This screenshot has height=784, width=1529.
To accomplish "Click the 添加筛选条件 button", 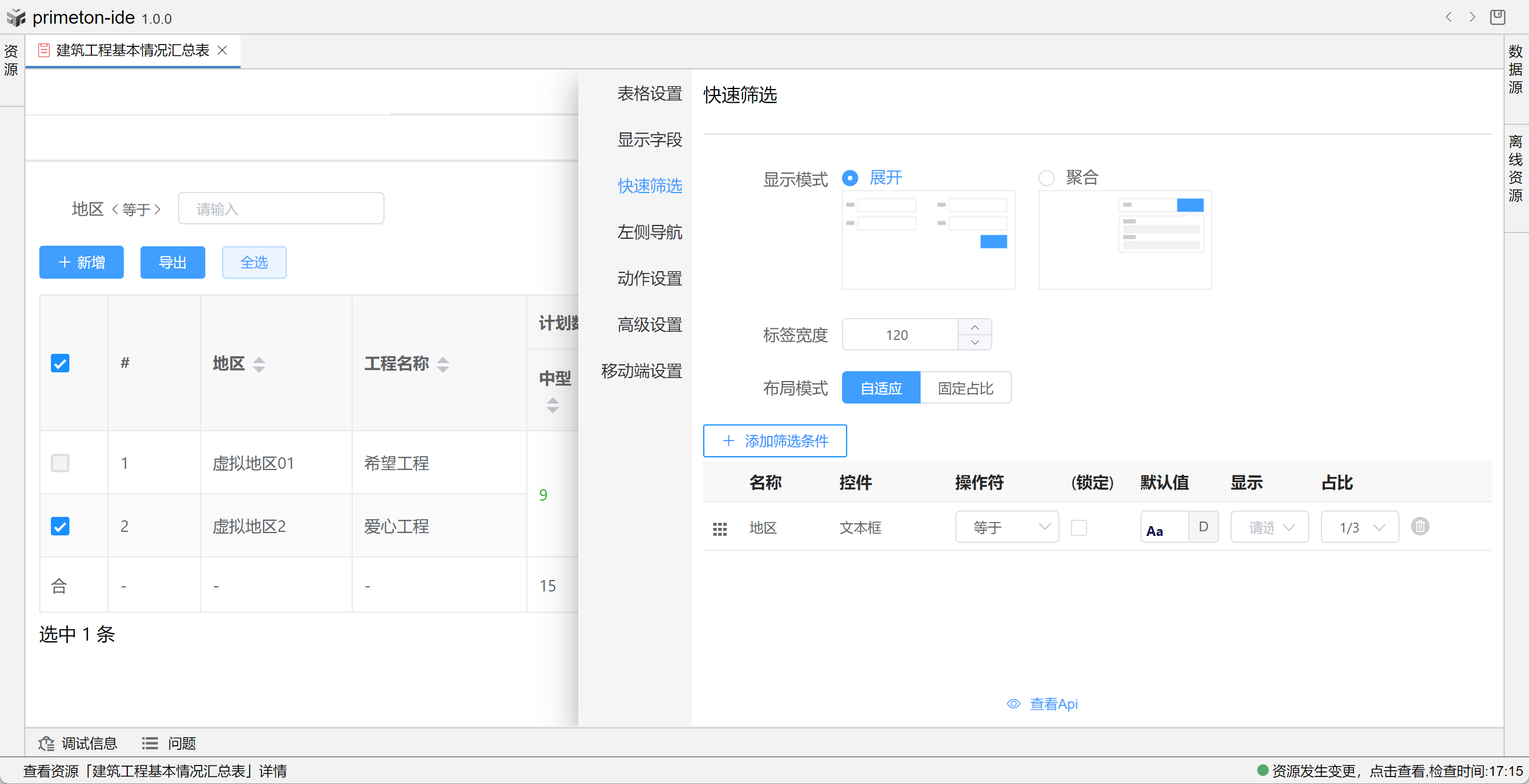I will [774, 441].
